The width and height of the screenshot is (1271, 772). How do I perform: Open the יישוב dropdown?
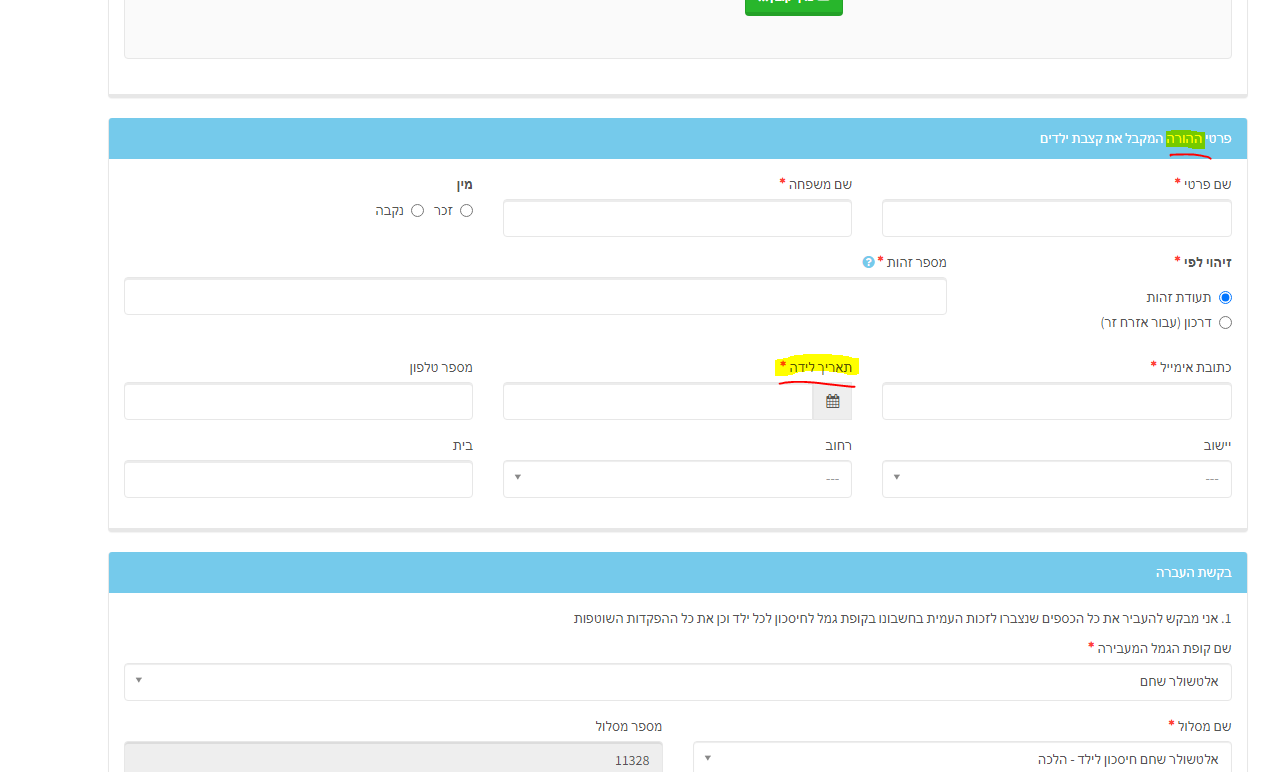pos(1057,479)
